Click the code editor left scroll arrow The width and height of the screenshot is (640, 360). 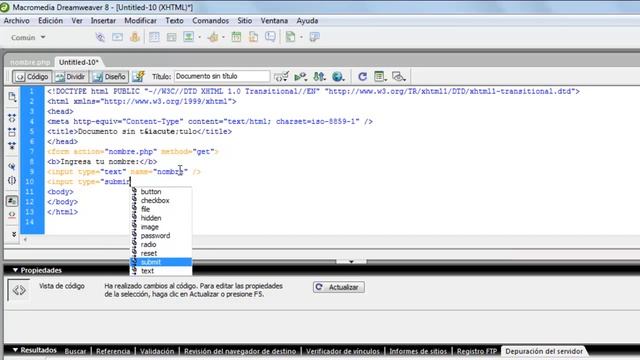point(25,240)
